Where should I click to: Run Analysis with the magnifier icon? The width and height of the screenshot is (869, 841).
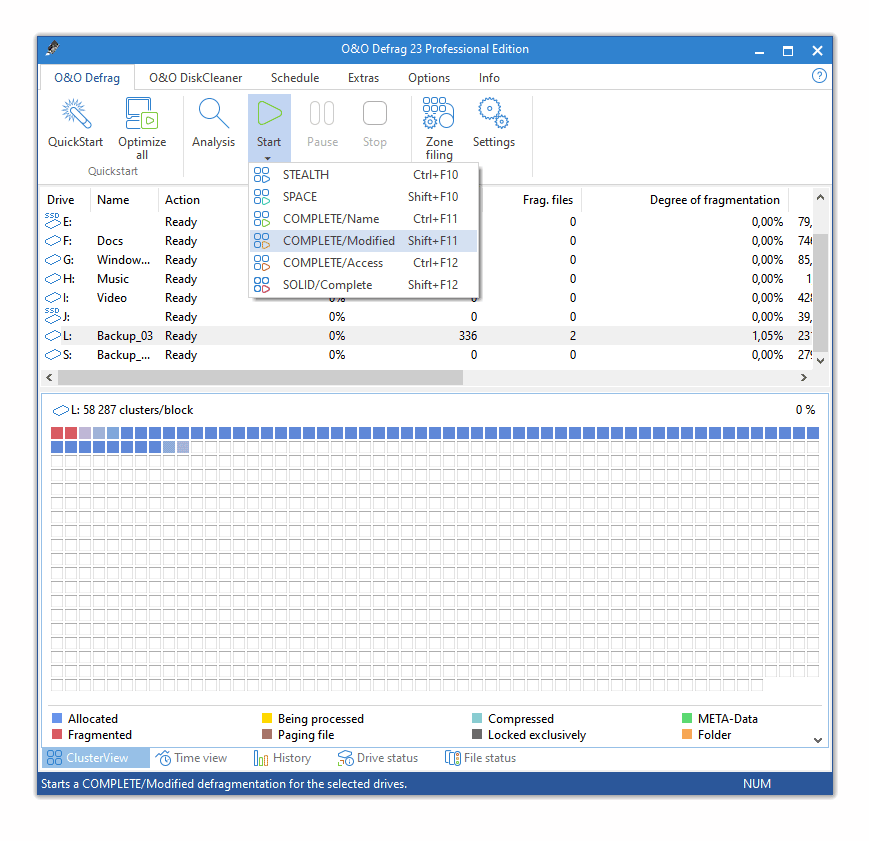point(213,114)
